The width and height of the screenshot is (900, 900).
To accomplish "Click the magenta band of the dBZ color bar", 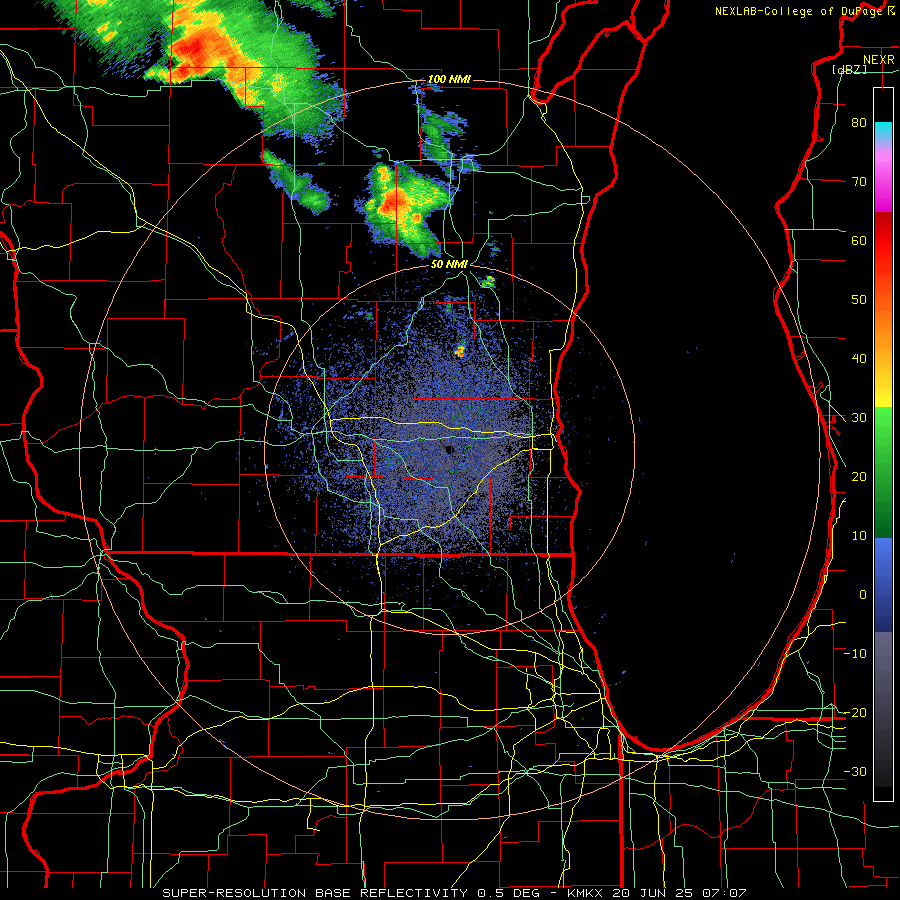I will pos(883,189).
